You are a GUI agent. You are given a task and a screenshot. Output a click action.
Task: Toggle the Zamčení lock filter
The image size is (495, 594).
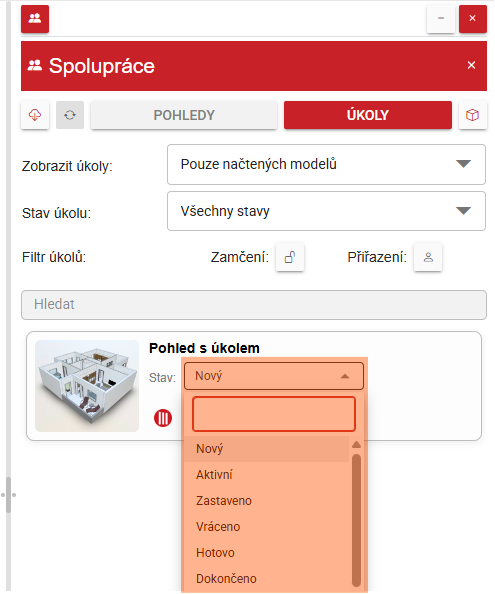pyautogui.click(x=290, y=257)
